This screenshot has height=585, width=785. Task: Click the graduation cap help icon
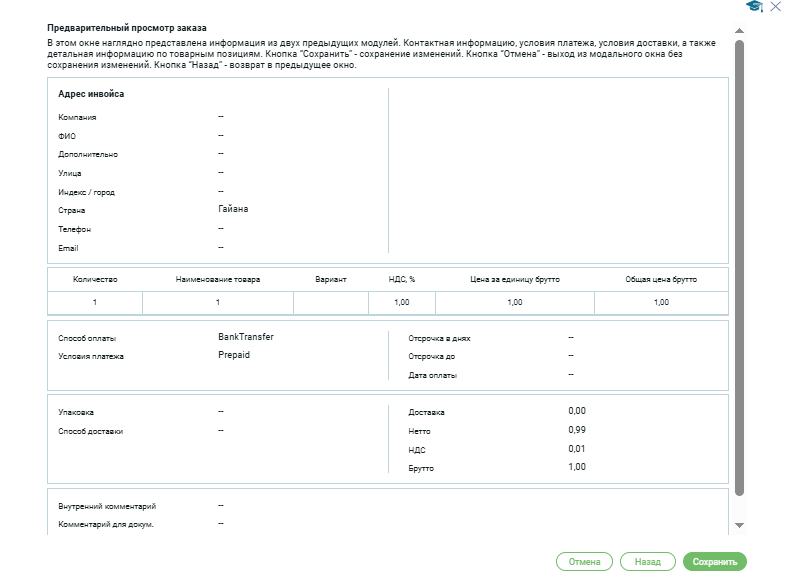click(x=754, y=7)
